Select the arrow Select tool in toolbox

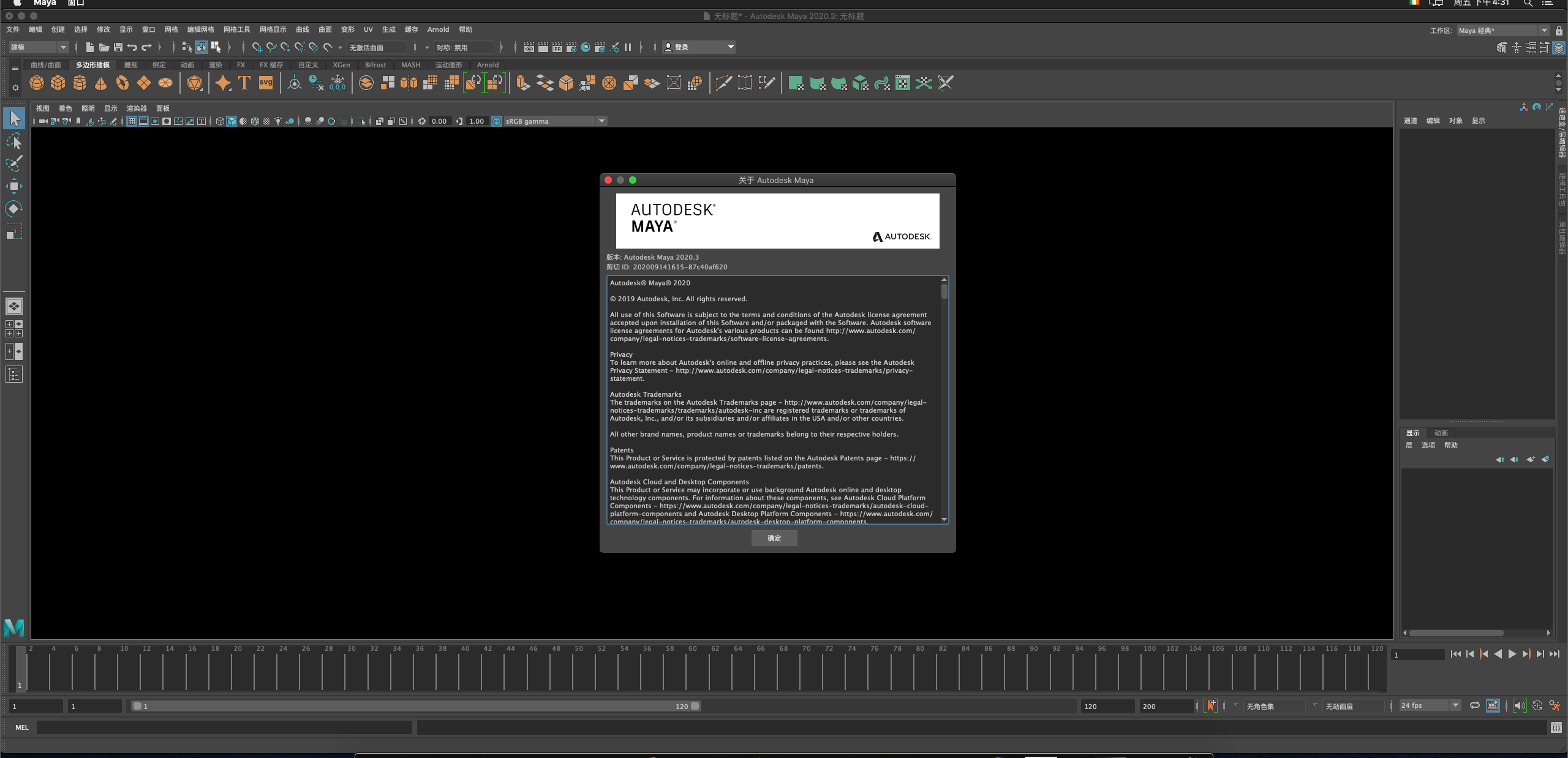(14, 118)
